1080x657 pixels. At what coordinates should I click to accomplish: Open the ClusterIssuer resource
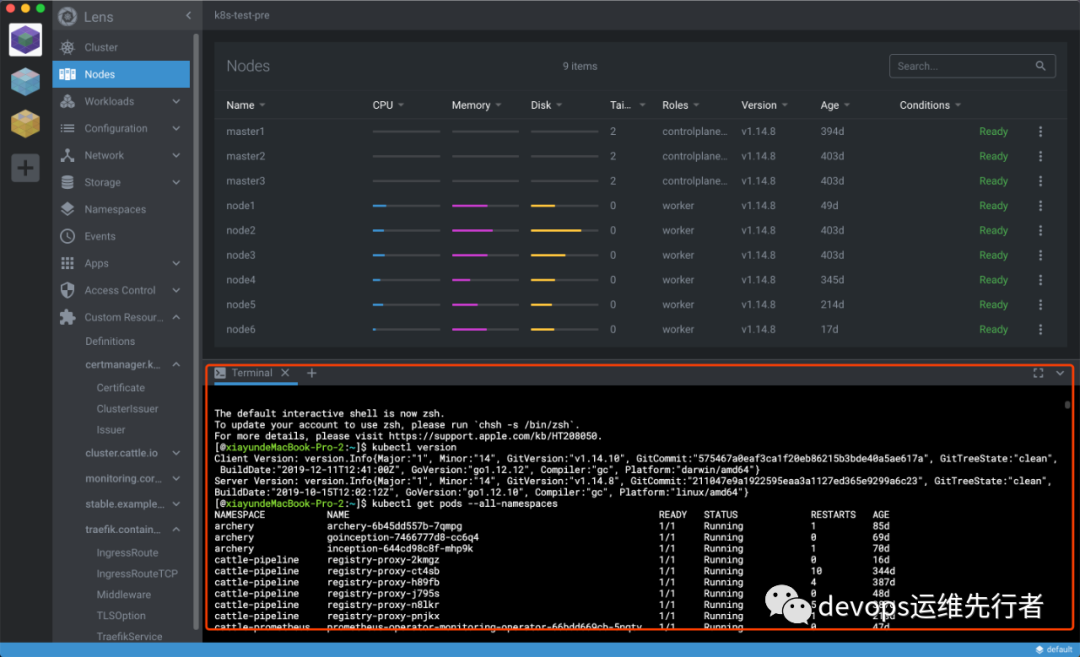click(127, 409)
